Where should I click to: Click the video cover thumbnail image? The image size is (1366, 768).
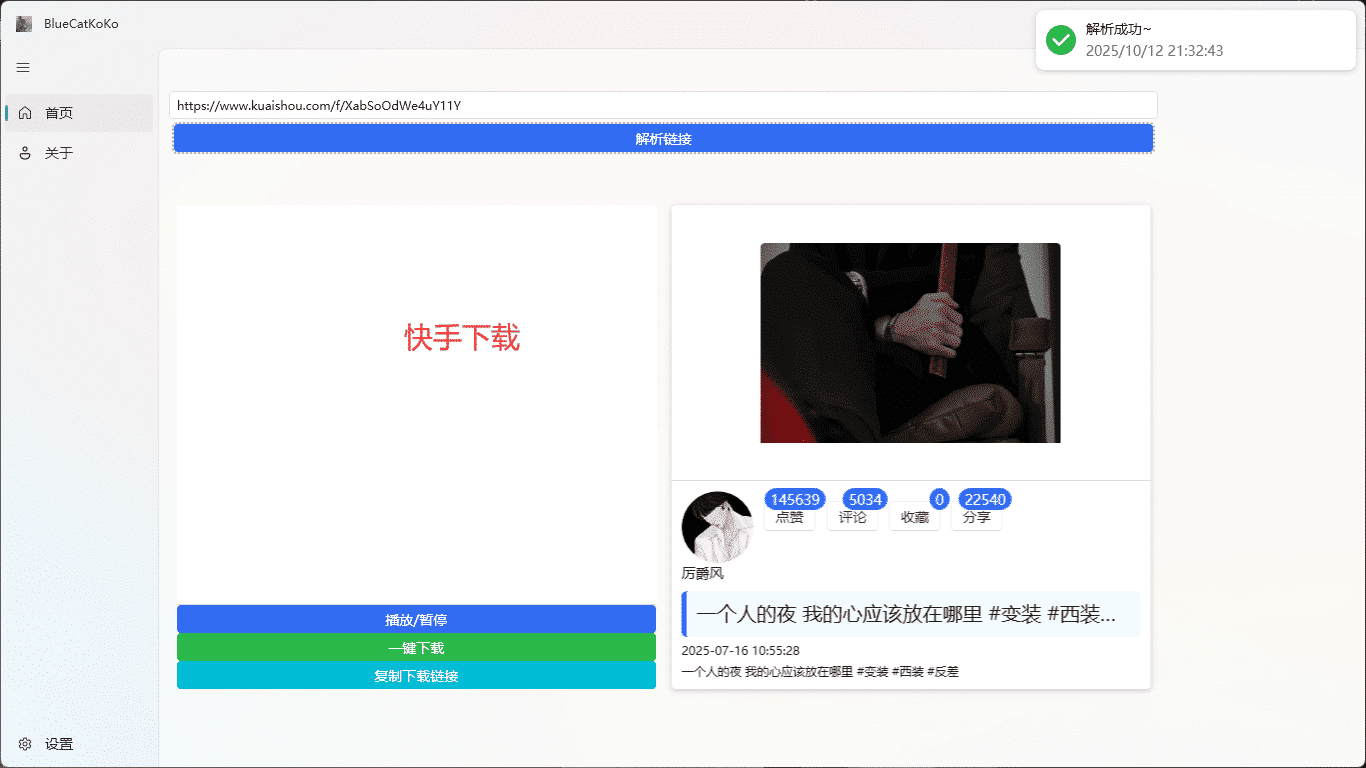910,343
